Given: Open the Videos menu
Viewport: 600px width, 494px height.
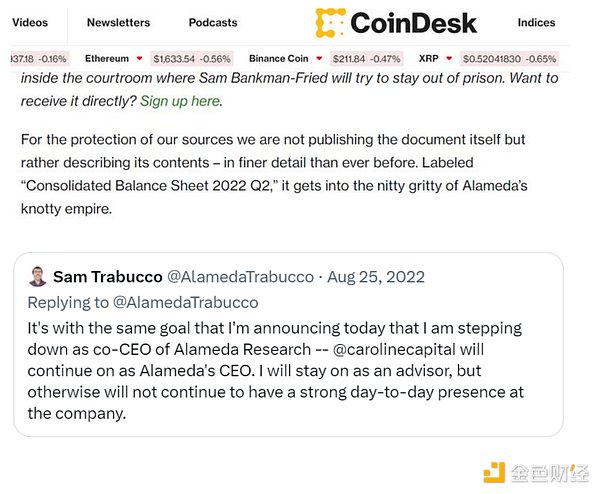Looking at the screenshot, I should point(30,22).
